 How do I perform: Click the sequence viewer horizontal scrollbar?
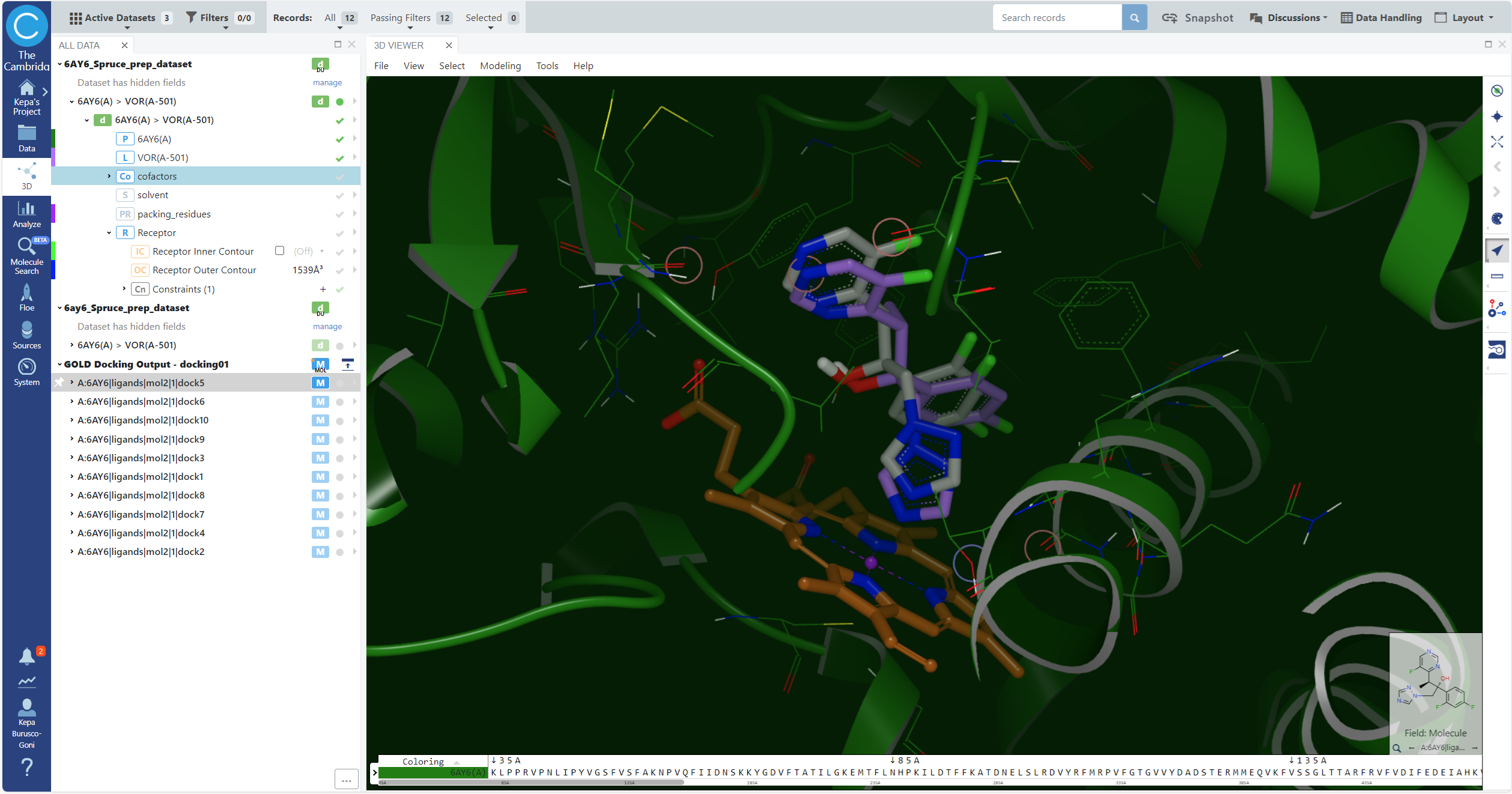pyautogui.click(x=531, y=783)
